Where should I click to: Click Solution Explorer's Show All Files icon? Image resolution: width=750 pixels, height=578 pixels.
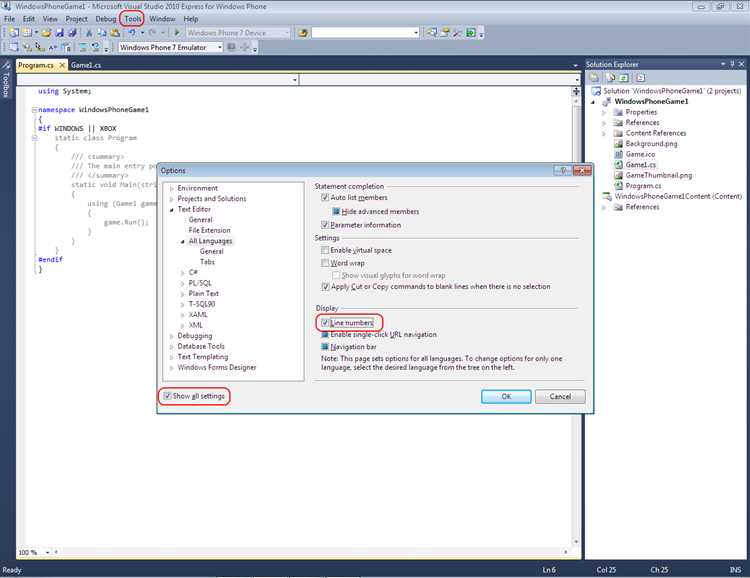click(610, 78)
